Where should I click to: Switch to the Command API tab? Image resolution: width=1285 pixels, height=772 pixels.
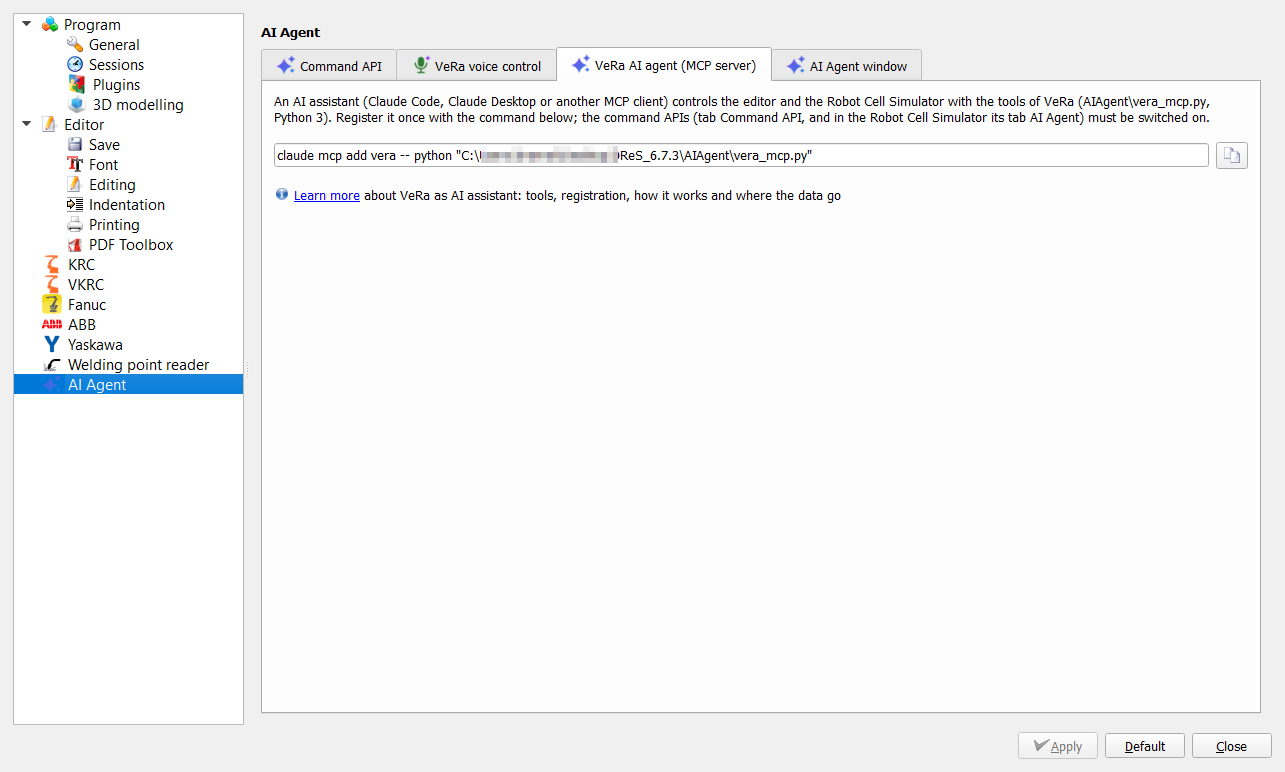tap(329, 65)
